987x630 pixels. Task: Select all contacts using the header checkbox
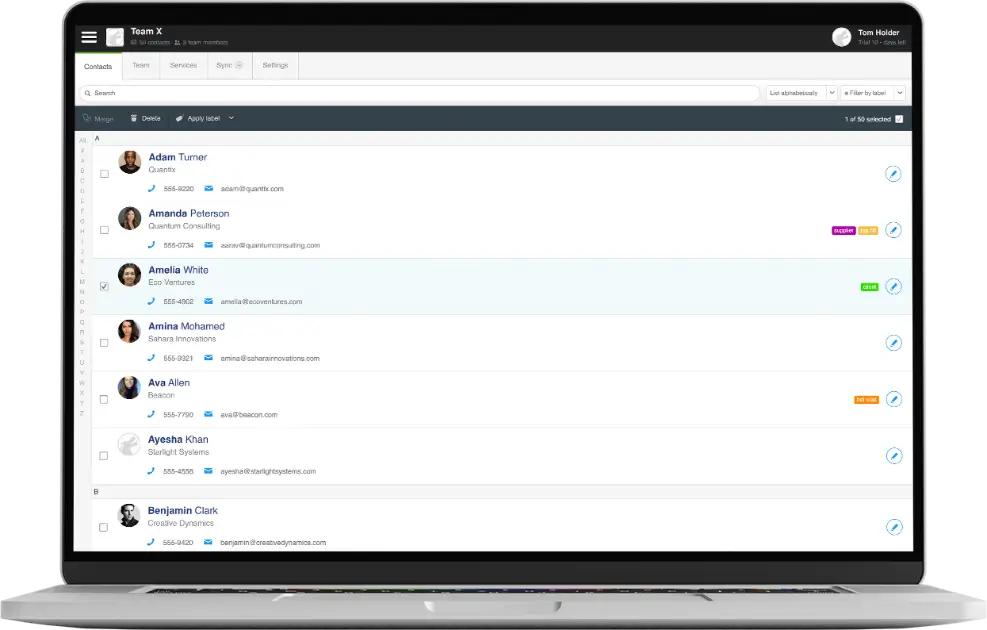coord(898,118)
